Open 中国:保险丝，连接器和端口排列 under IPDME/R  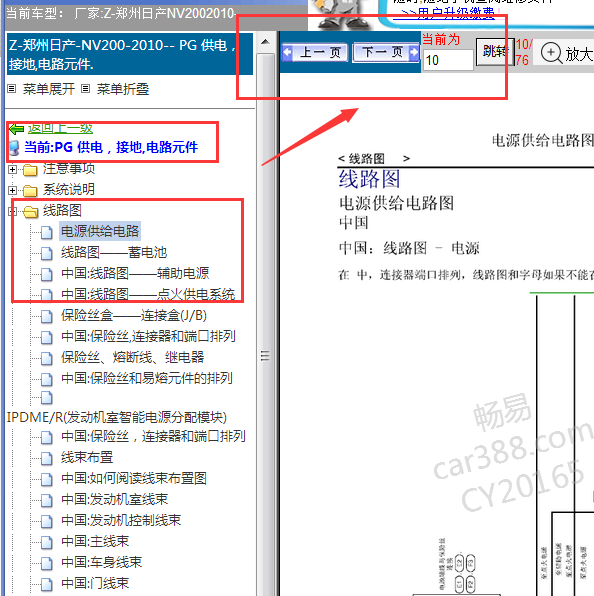[x=153, y=436]
